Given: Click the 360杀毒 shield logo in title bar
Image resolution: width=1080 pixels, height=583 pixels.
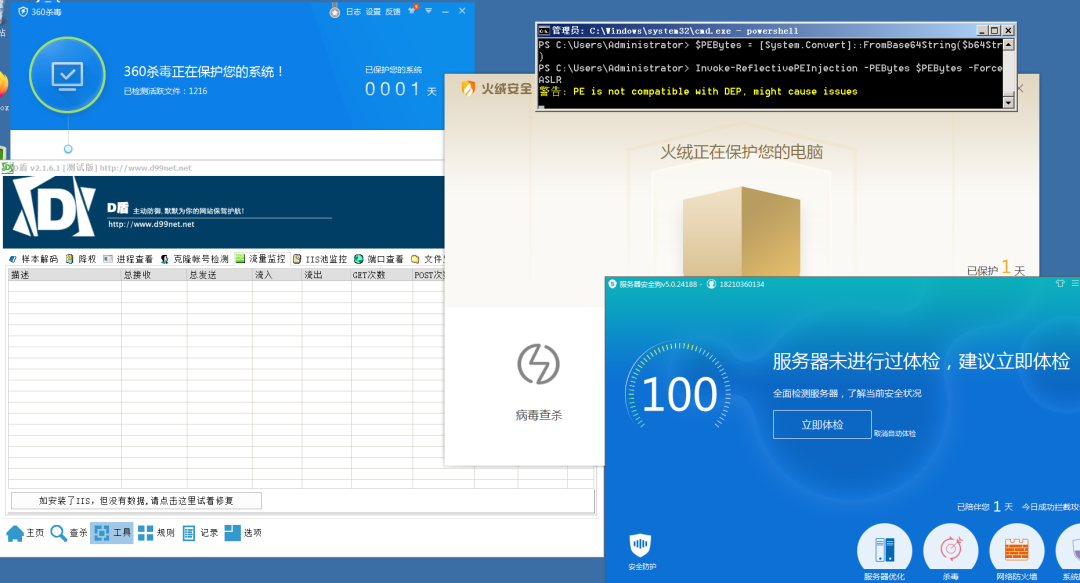Looking at the screenshot, I should point(23,12).
